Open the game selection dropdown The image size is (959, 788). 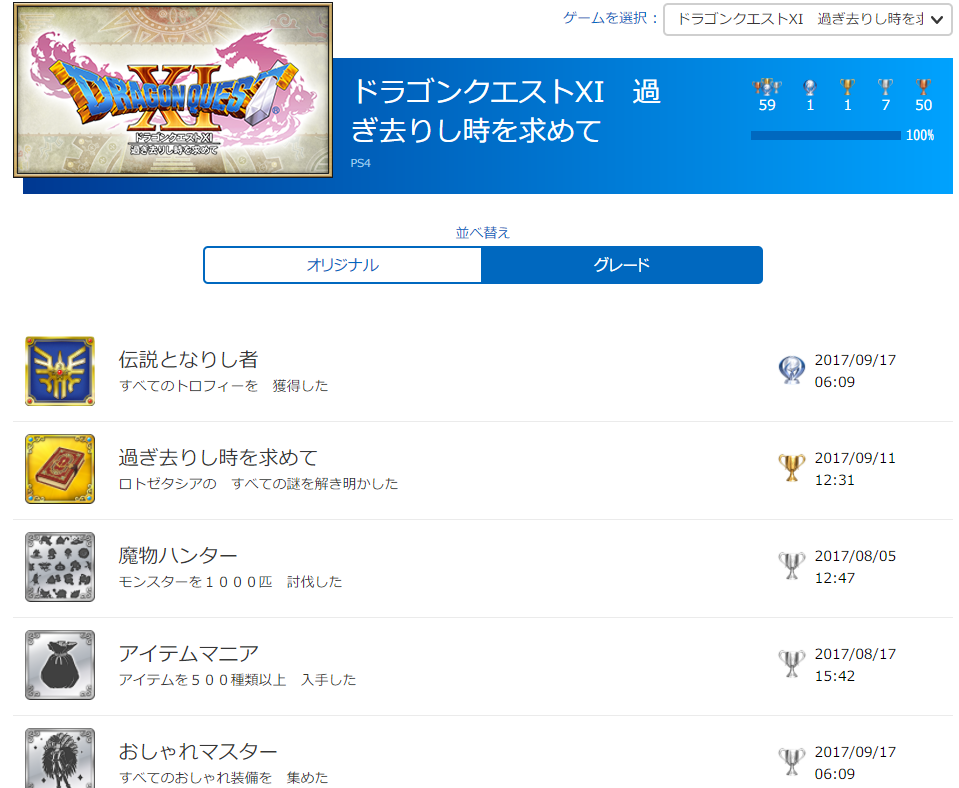tap(807, 20)
